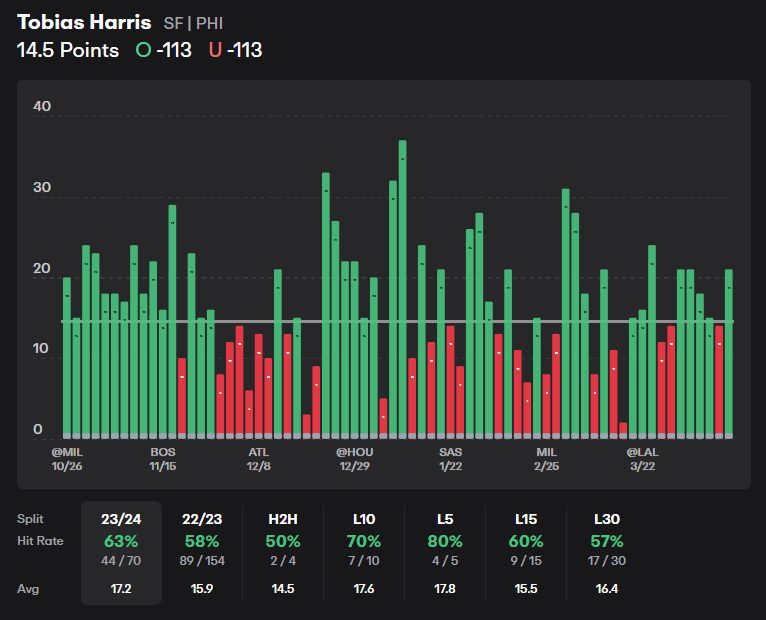The image size is (766, 620).
Task: Click the ATL 12/8 axis label
Action: click(258, 459)
